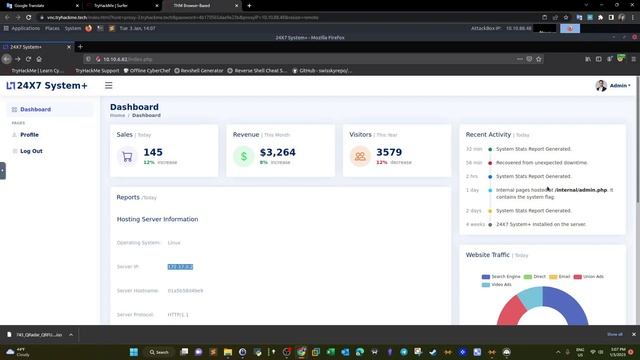Open Reverse Shell Cheat Sheet bookmark
Image resolution: width=640 pixels, height=360 pixels.
coord(257,71)
